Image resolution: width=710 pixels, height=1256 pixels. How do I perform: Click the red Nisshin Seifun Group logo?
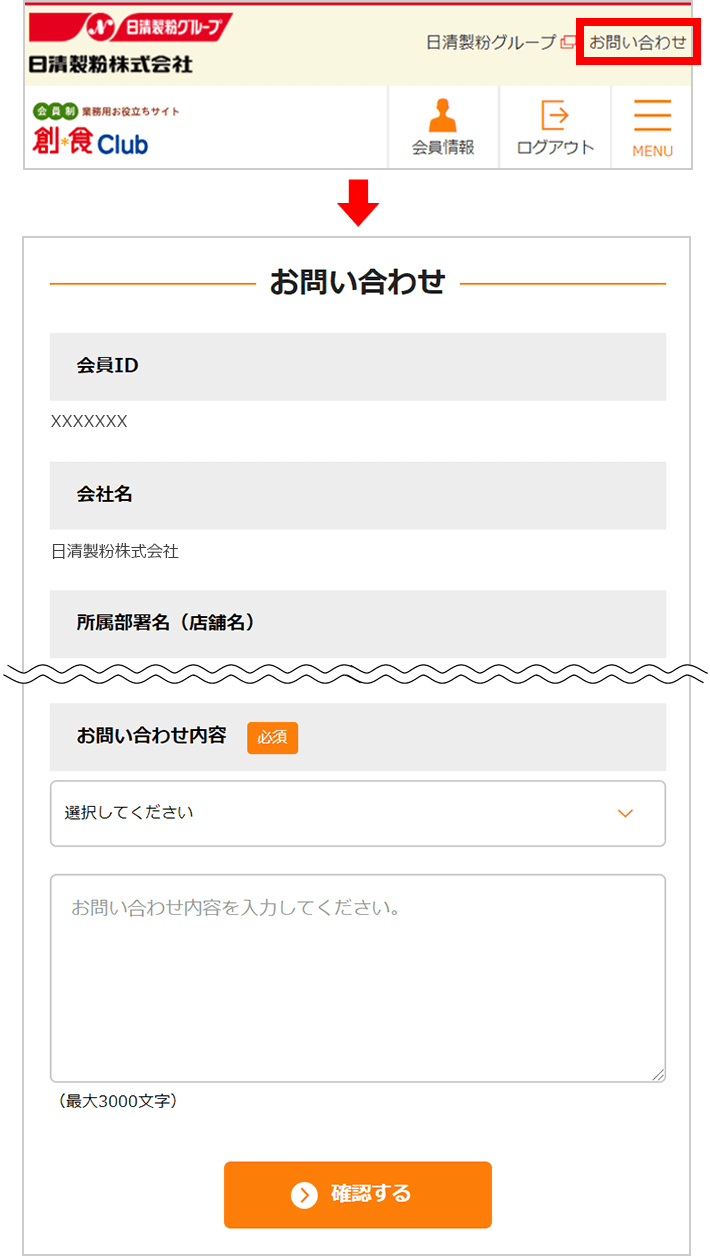[130, 27]
